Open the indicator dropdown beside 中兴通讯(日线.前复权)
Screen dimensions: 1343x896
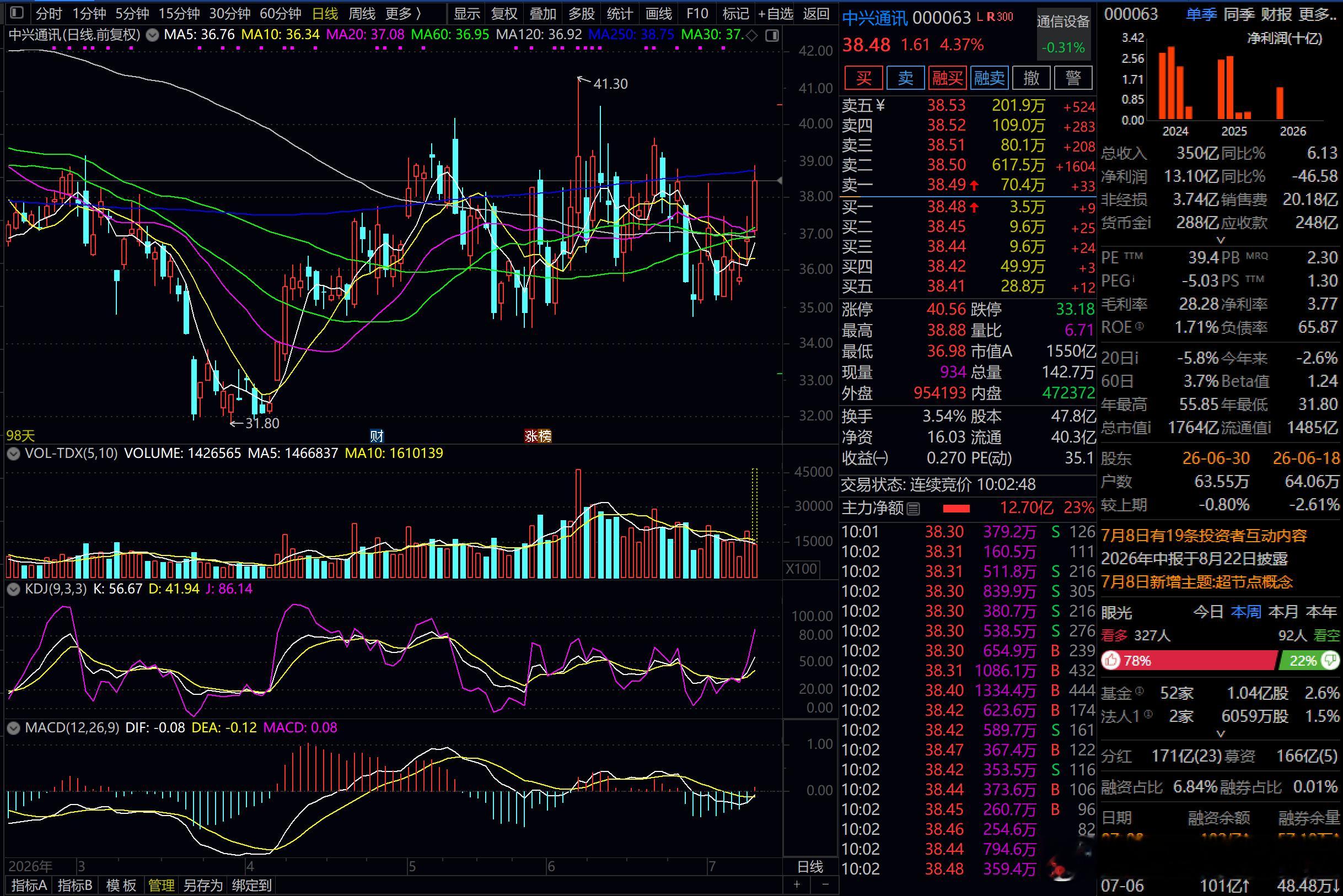click(152, 35)
